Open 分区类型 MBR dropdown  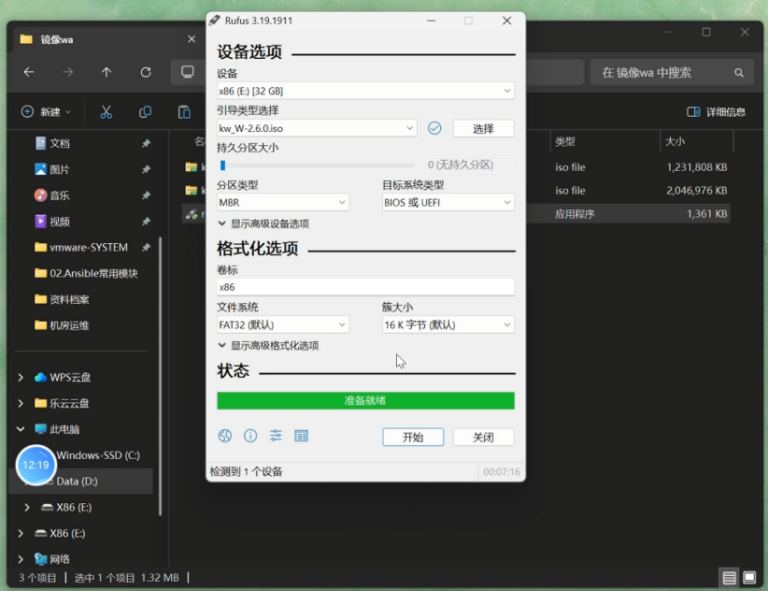tap(283, 202)
